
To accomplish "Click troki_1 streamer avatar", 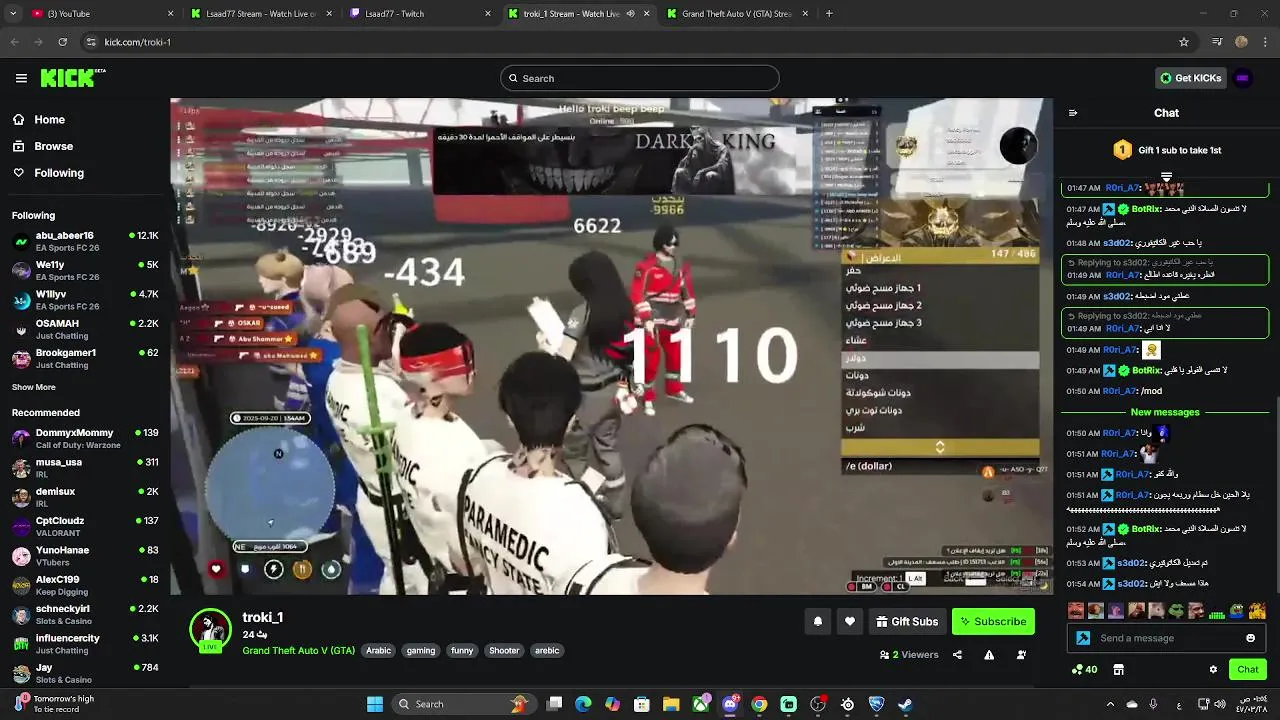I will (211, 629).
